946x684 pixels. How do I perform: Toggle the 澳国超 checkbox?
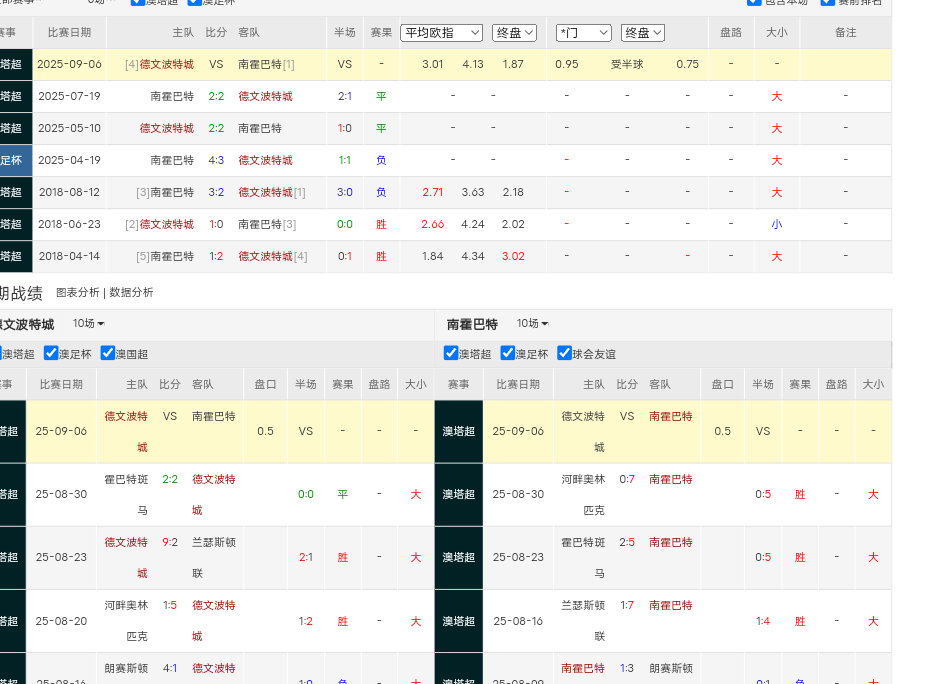click(x=108, y=353)
